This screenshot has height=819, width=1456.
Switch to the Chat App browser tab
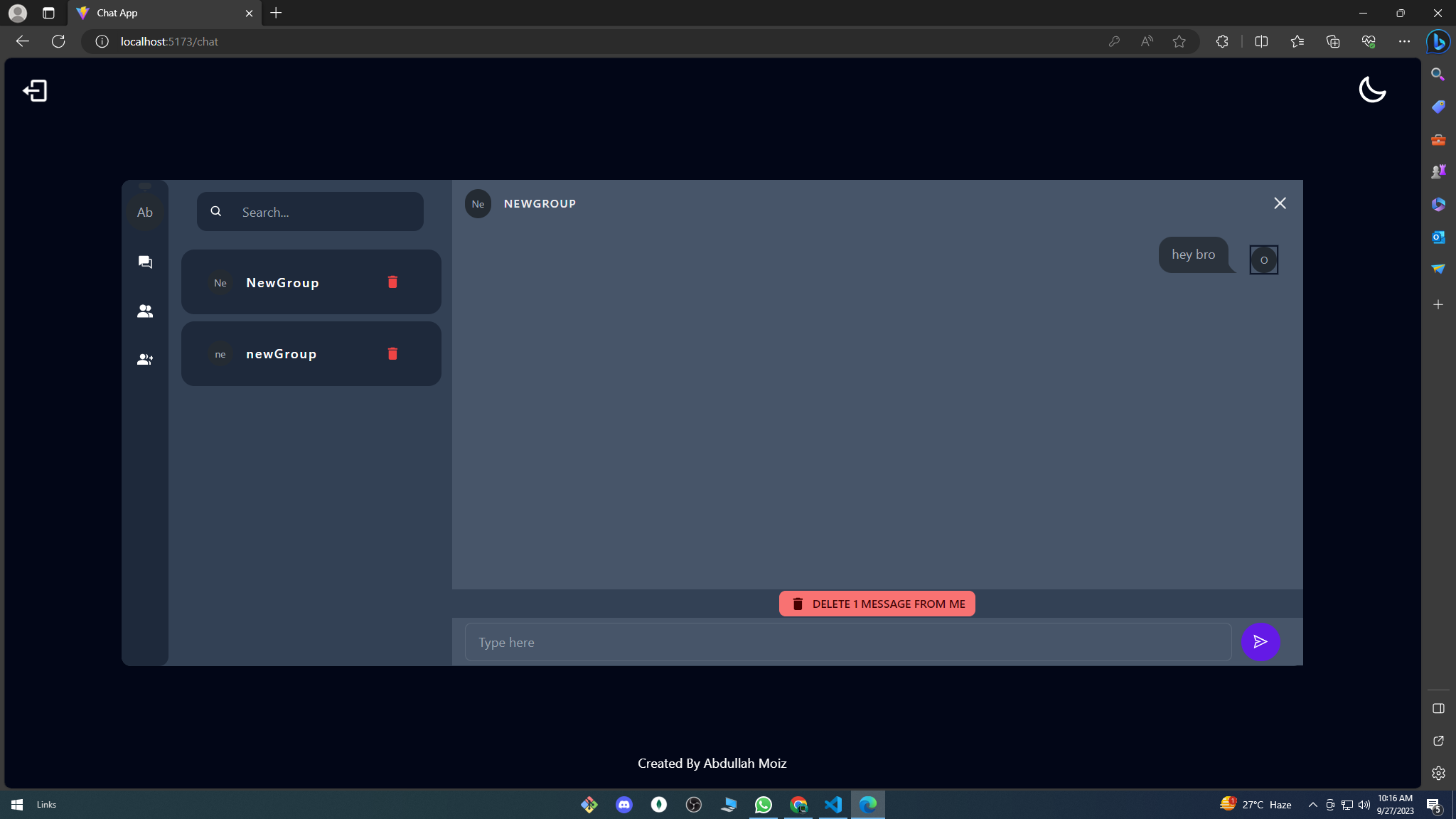point(142,13)
